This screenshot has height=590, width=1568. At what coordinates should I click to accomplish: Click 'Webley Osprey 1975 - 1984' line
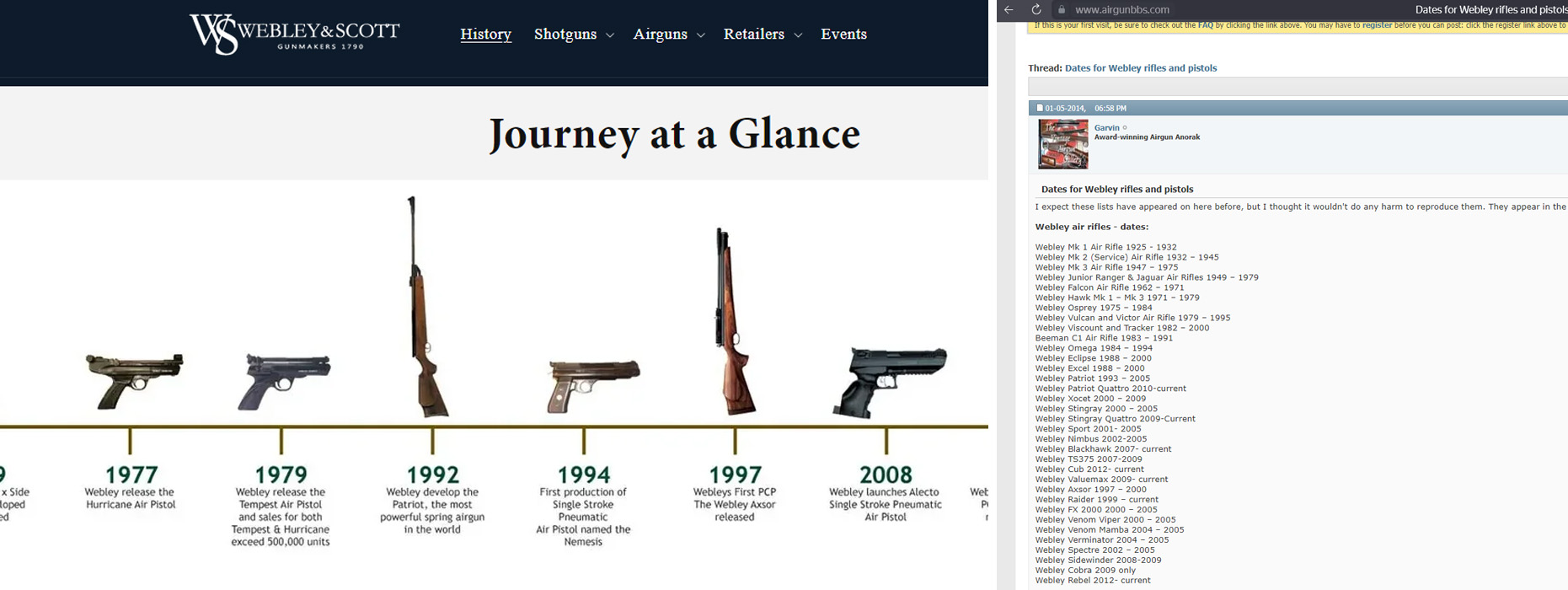tap(1094, 308)
